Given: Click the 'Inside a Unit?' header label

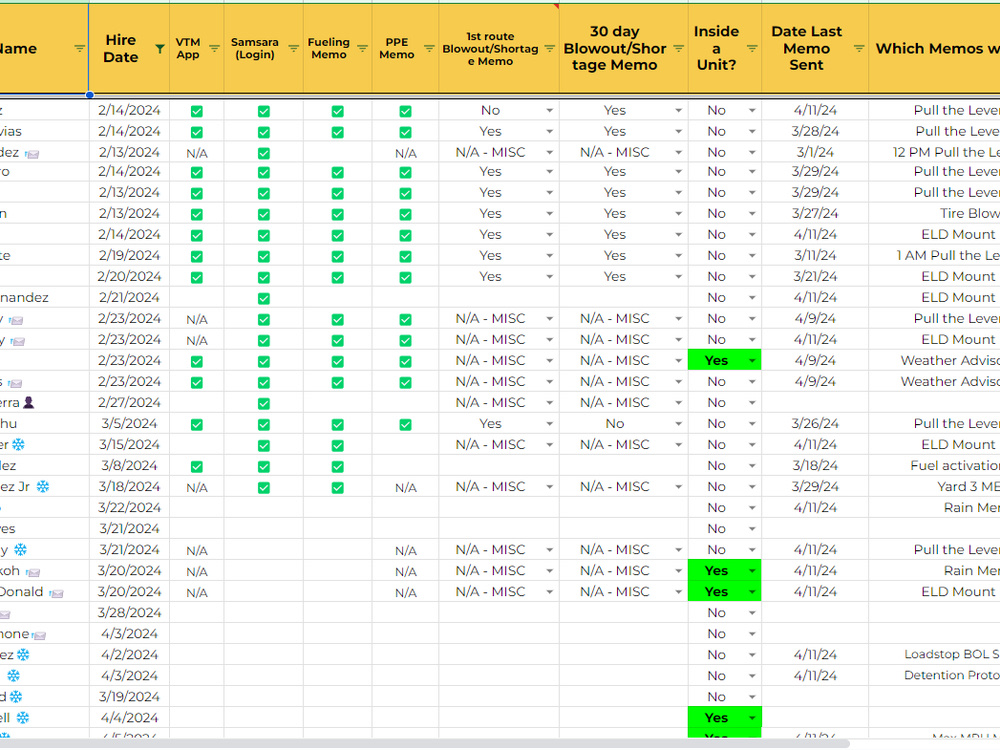Looking at the screenshot, I should 716,48.
